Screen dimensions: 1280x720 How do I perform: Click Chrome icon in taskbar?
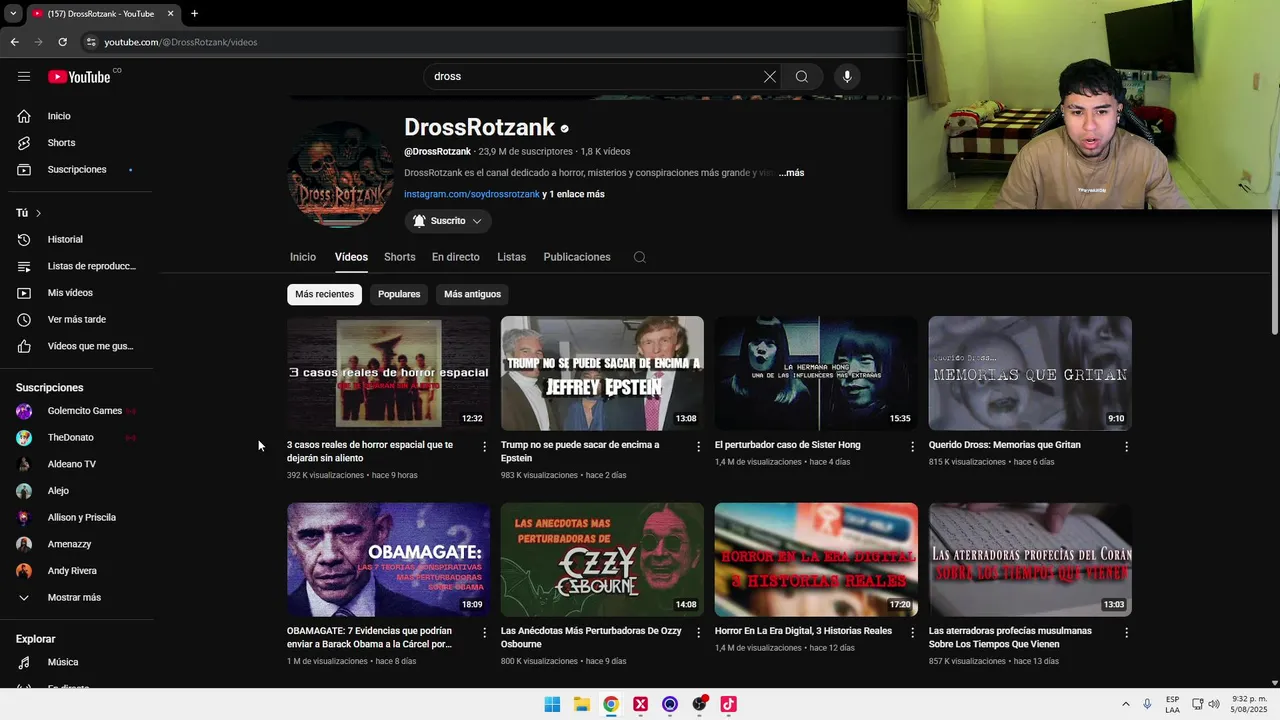click(x=611, y=704)
